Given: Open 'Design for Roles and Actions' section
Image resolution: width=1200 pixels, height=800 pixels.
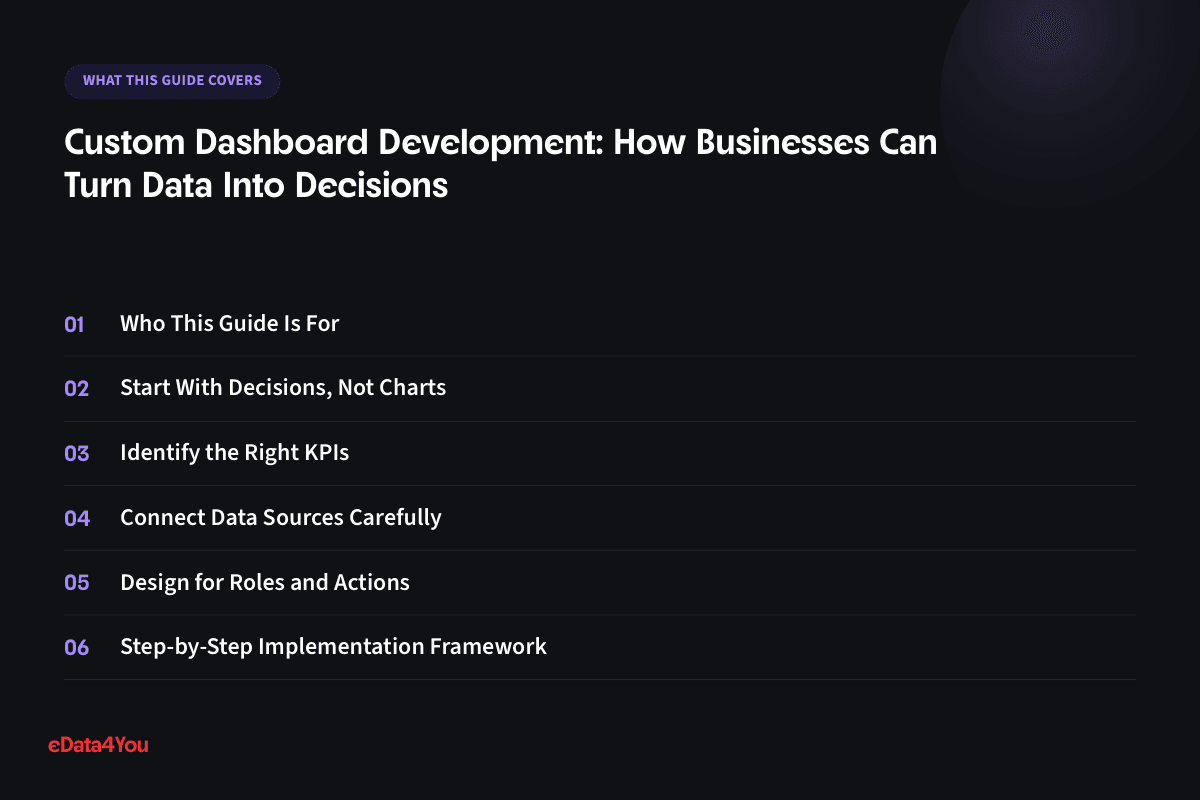Looking at the screenshot, I should 265,582.
